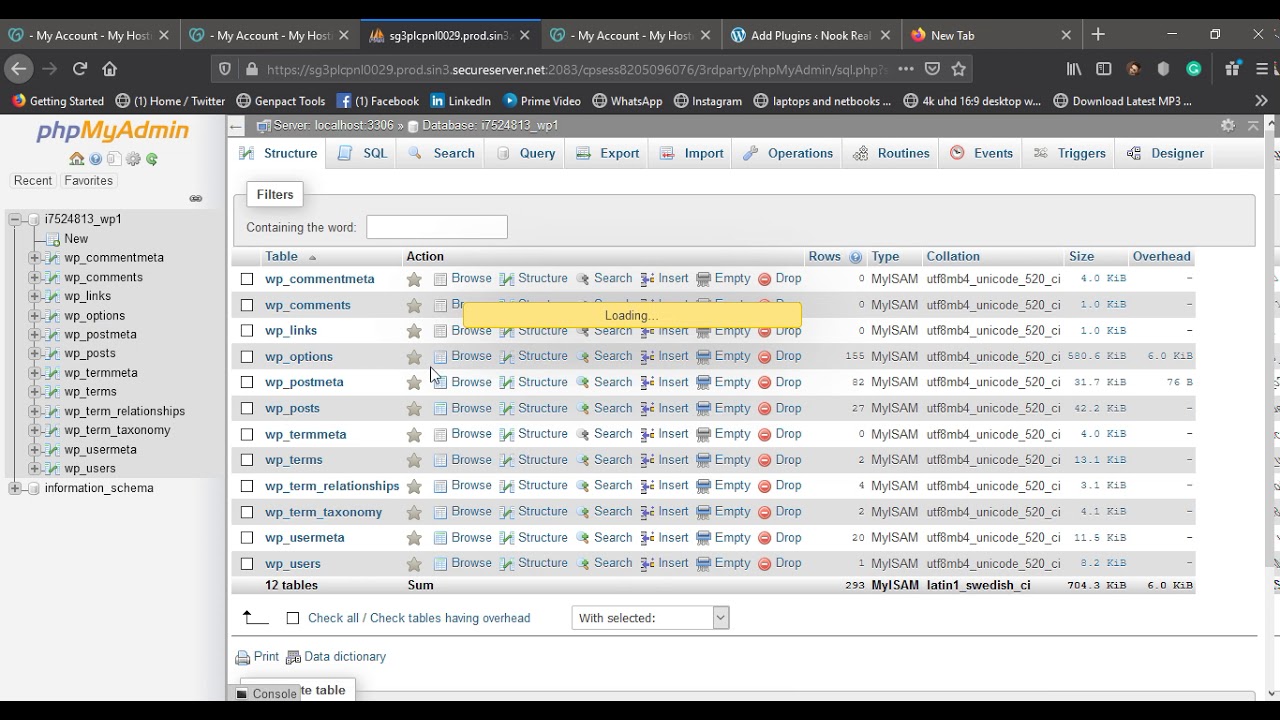This screenshot has width=1280, height=720.
Task: Click the Recent tables button
Action: pos(33,181)
